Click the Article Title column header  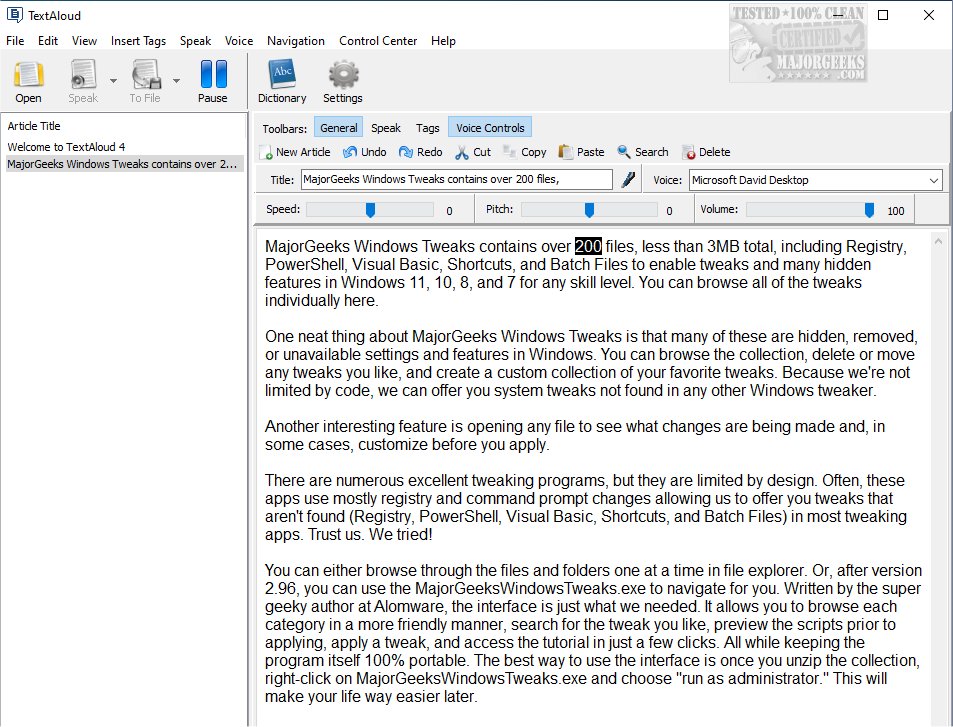click(34, 126)
